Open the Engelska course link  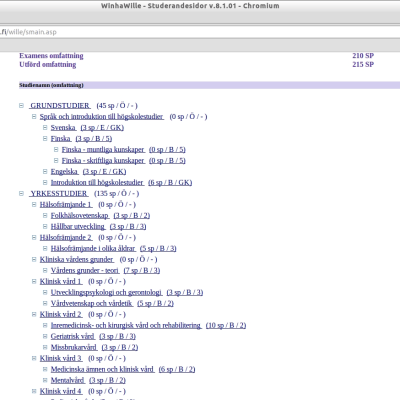[x=64, y=172]
